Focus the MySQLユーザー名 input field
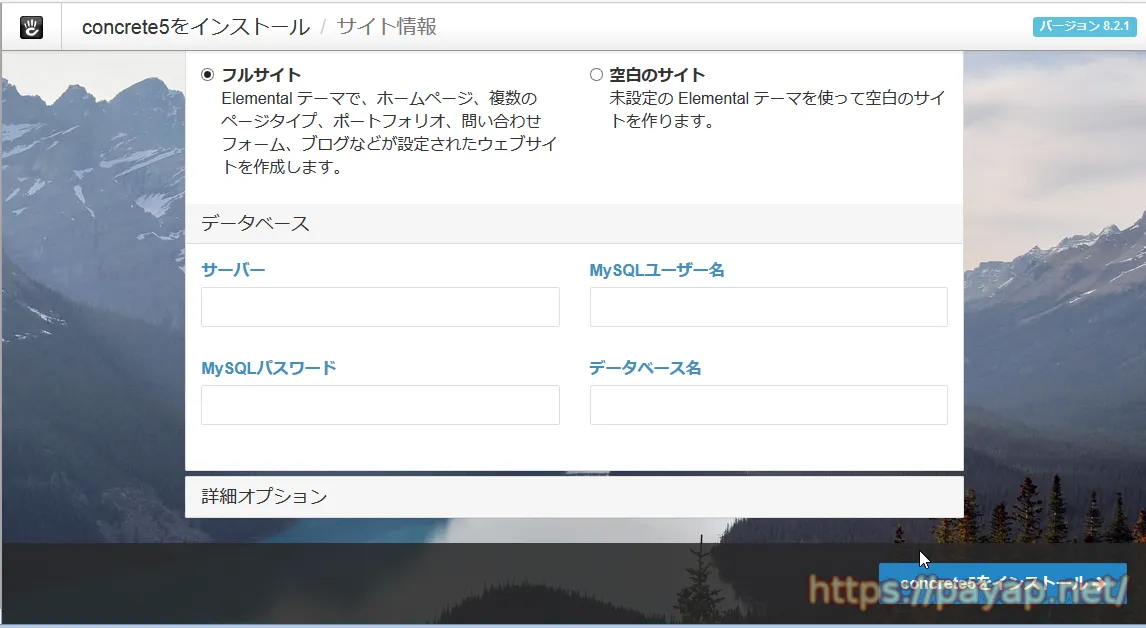 pyautogui.click(x=768, y=307)
